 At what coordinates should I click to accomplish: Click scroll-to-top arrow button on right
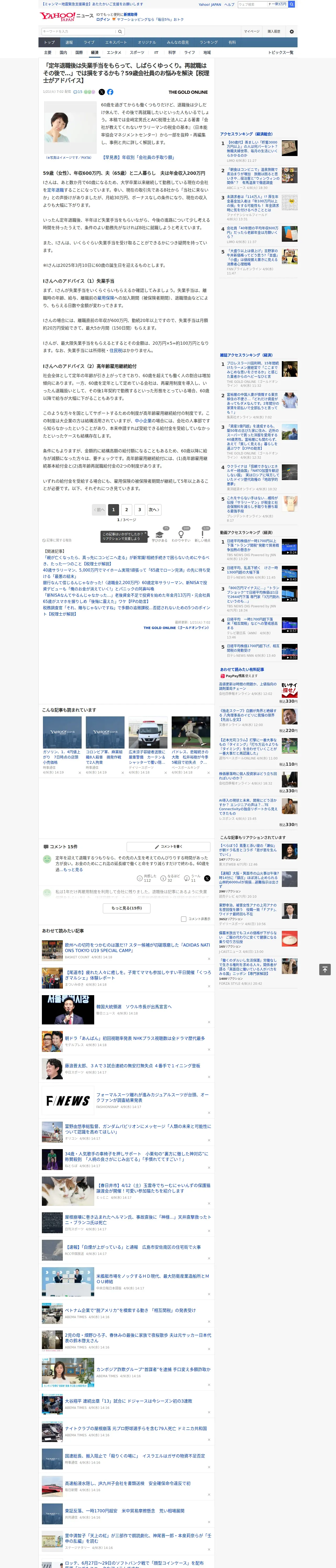(x=325, y=969)
